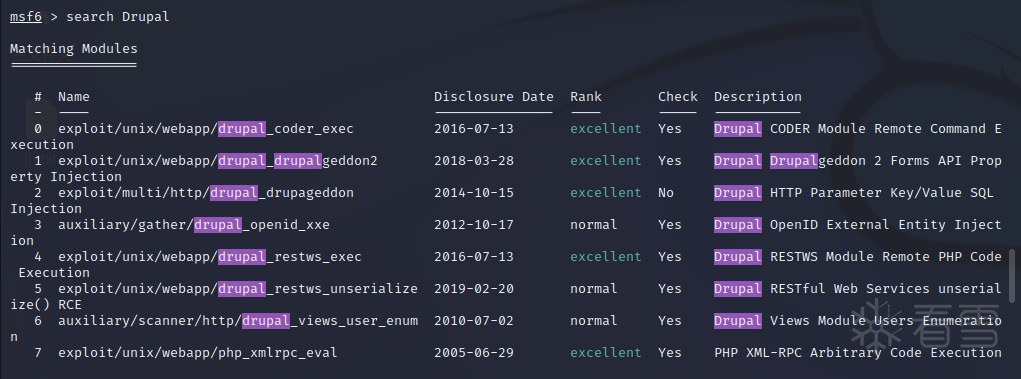Click 'normal' rank of drupal_openid_xxe row
The image size is (1021, 379).
594,225
